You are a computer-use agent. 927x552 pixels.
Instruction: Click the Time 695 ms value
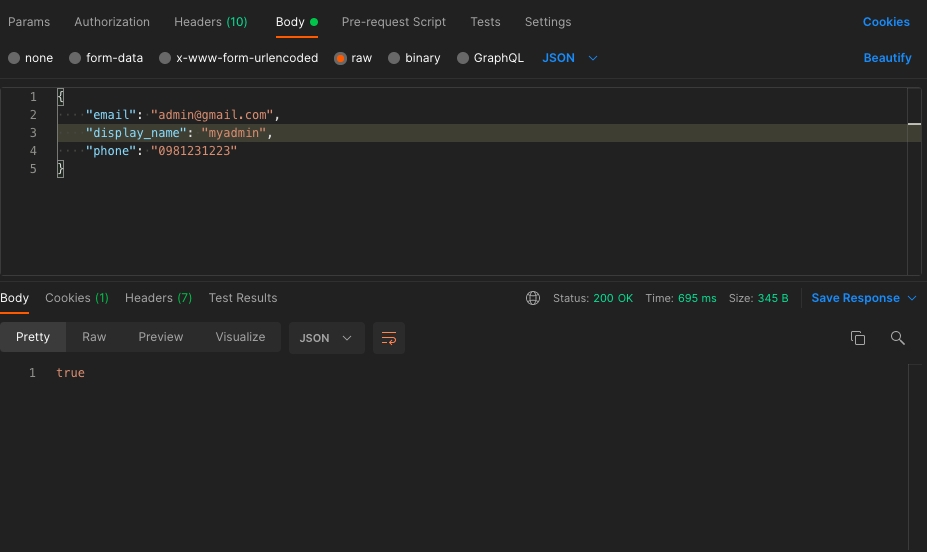(x=697, y=298)
